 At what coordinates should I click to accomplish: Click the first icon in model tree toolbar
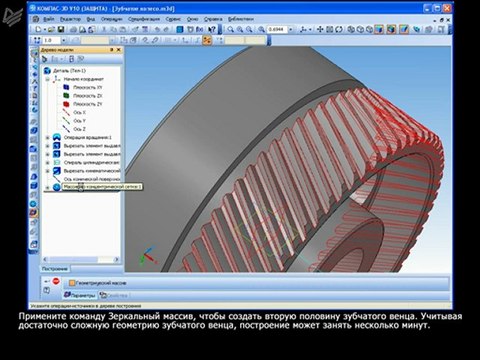point(44,59)
